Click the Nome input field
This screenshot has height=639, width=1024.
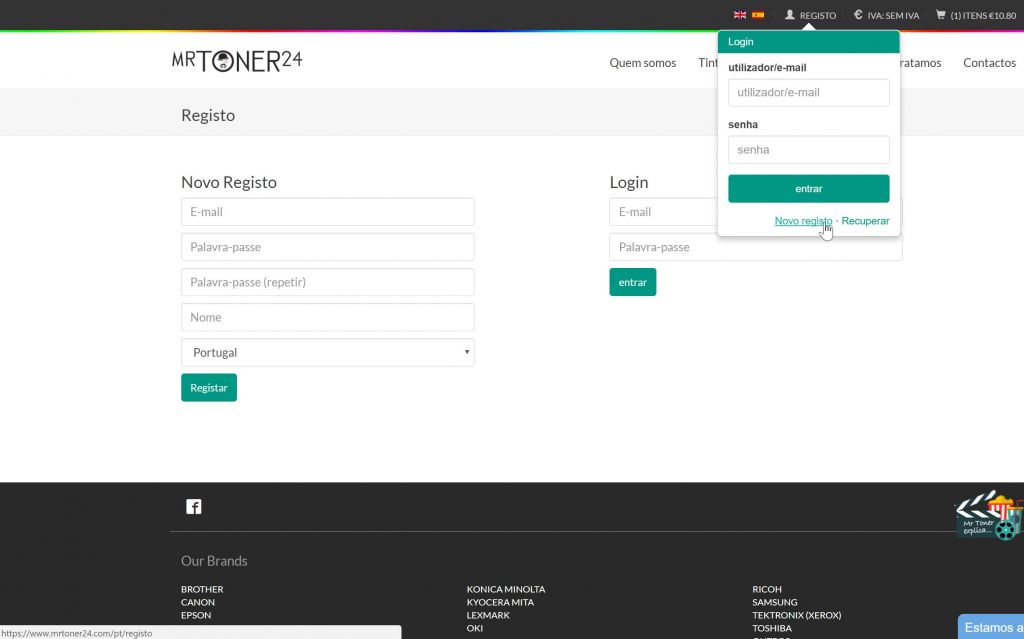pyautogui.click(x=327, y=317)
